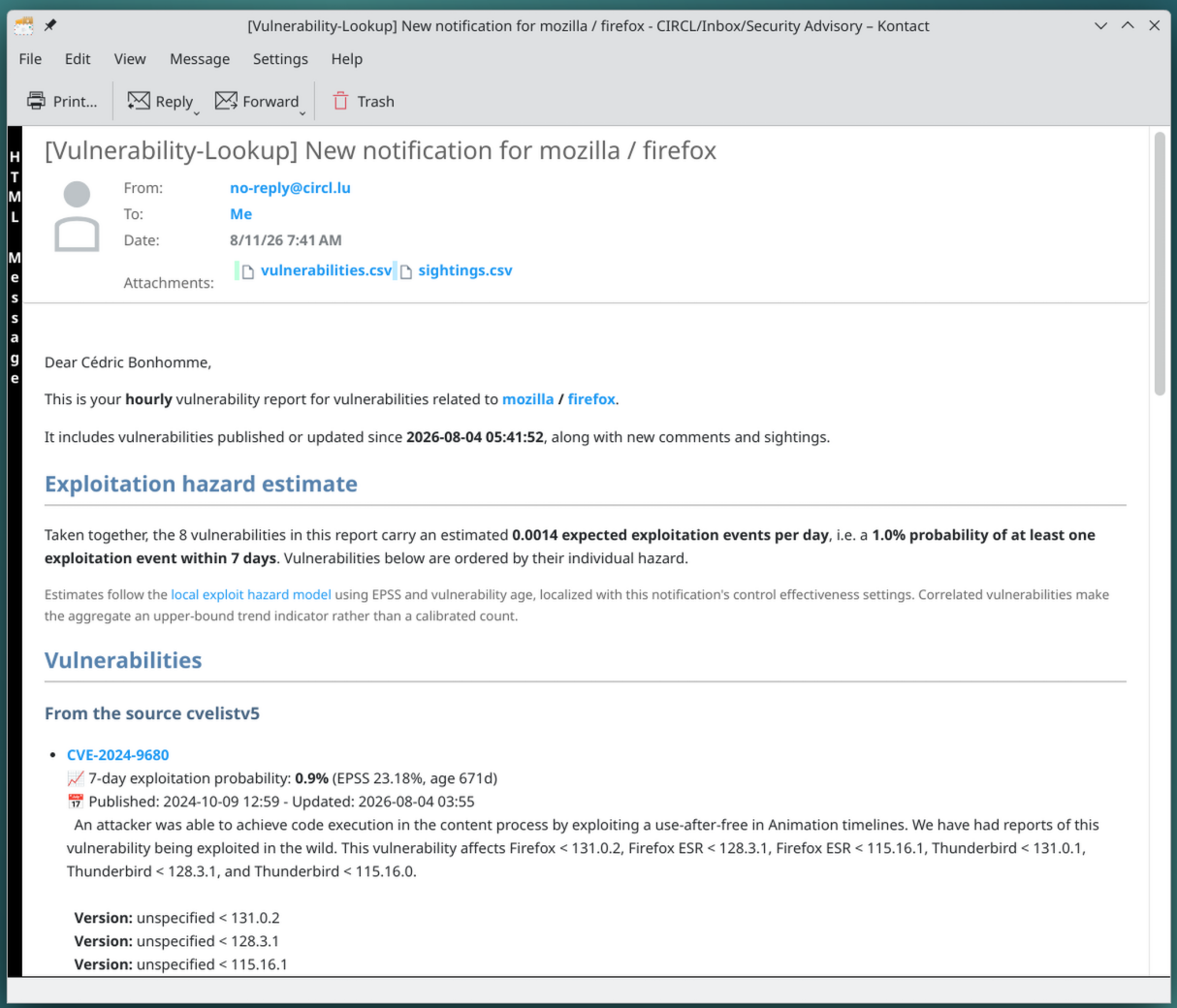The height and width of the screenshot is (1008, 1177).
Task: Click the Kontact app icon in title bar
Action: click(23, 26)
